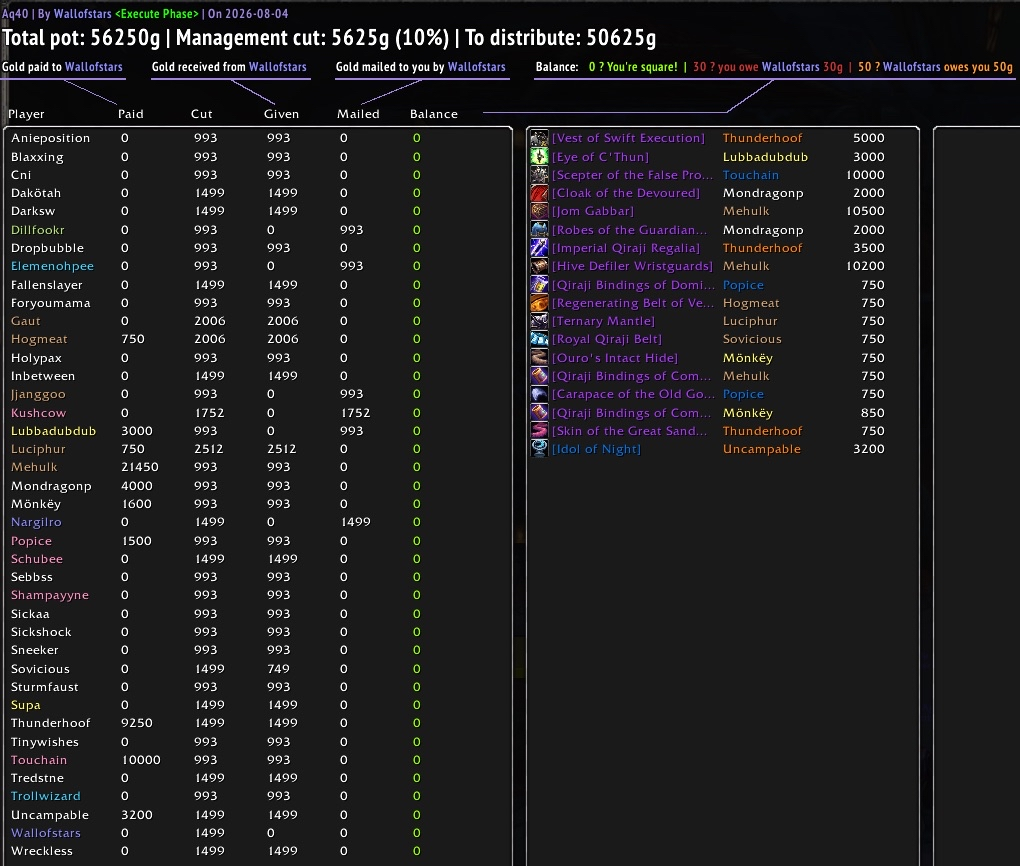Click the 'You're square!' balance legend
The width and height of the screenshot is (1020, 866).
coord(633,67)
